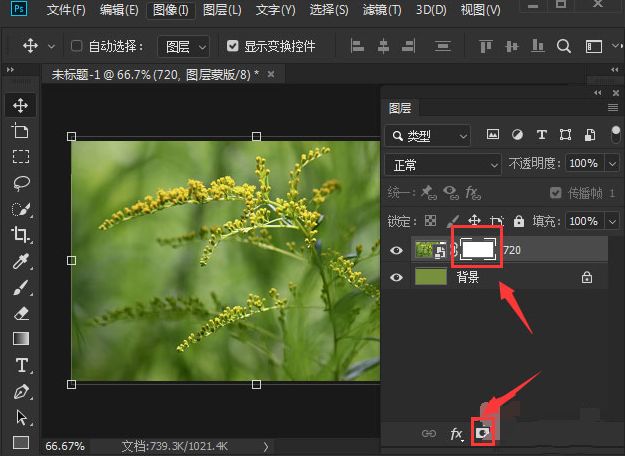Select the white layer mask thumbnail

pos(476,249)
